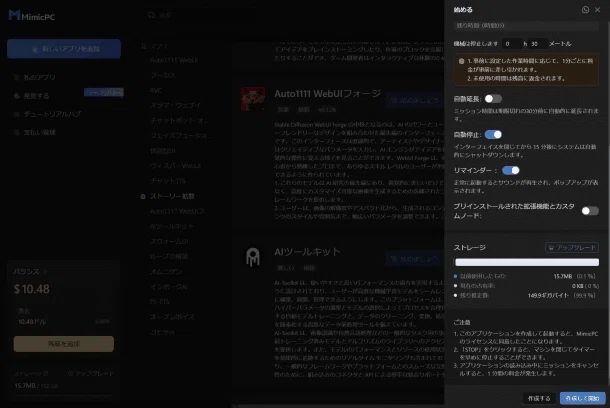
Task: Enable the 自動延長 auto-extend toggle
Action: pyautogui.click(x=493, y=99)
